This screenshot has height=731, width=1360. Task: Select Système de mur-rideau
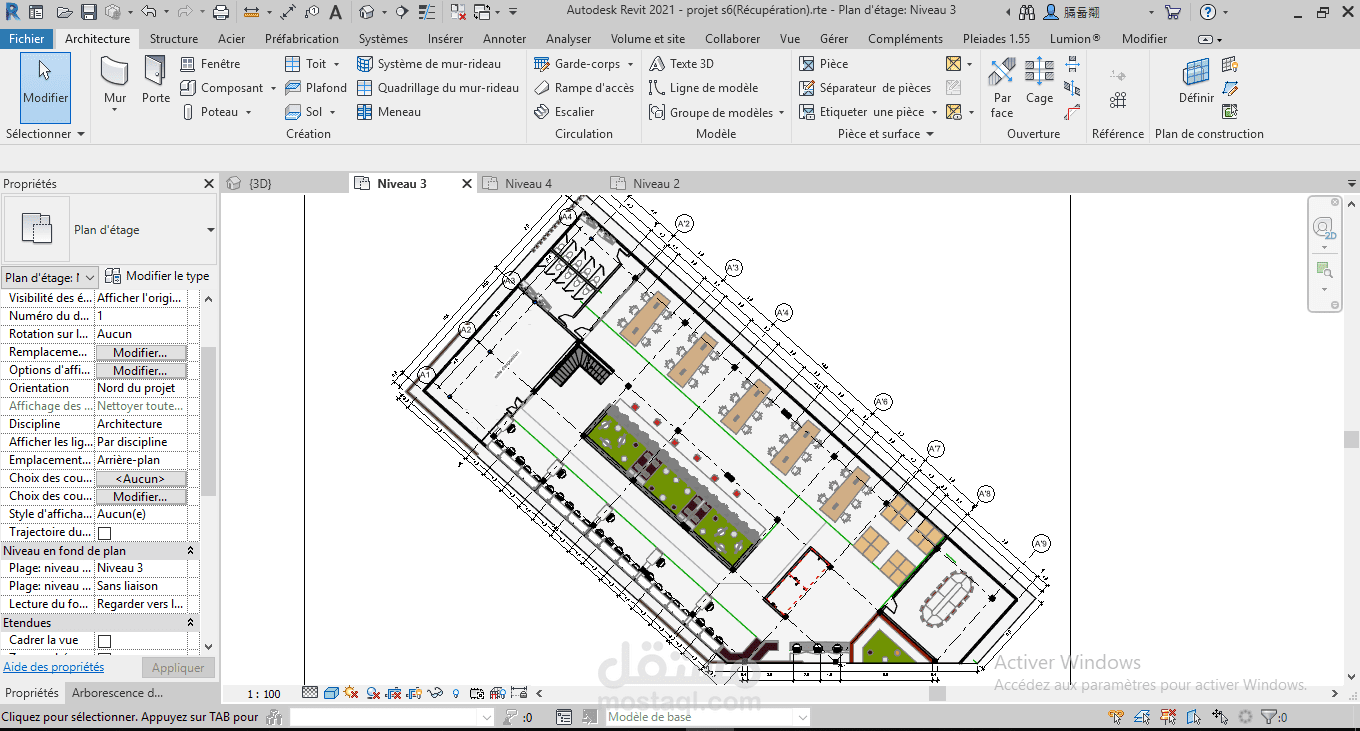click(x=429, y=63)
